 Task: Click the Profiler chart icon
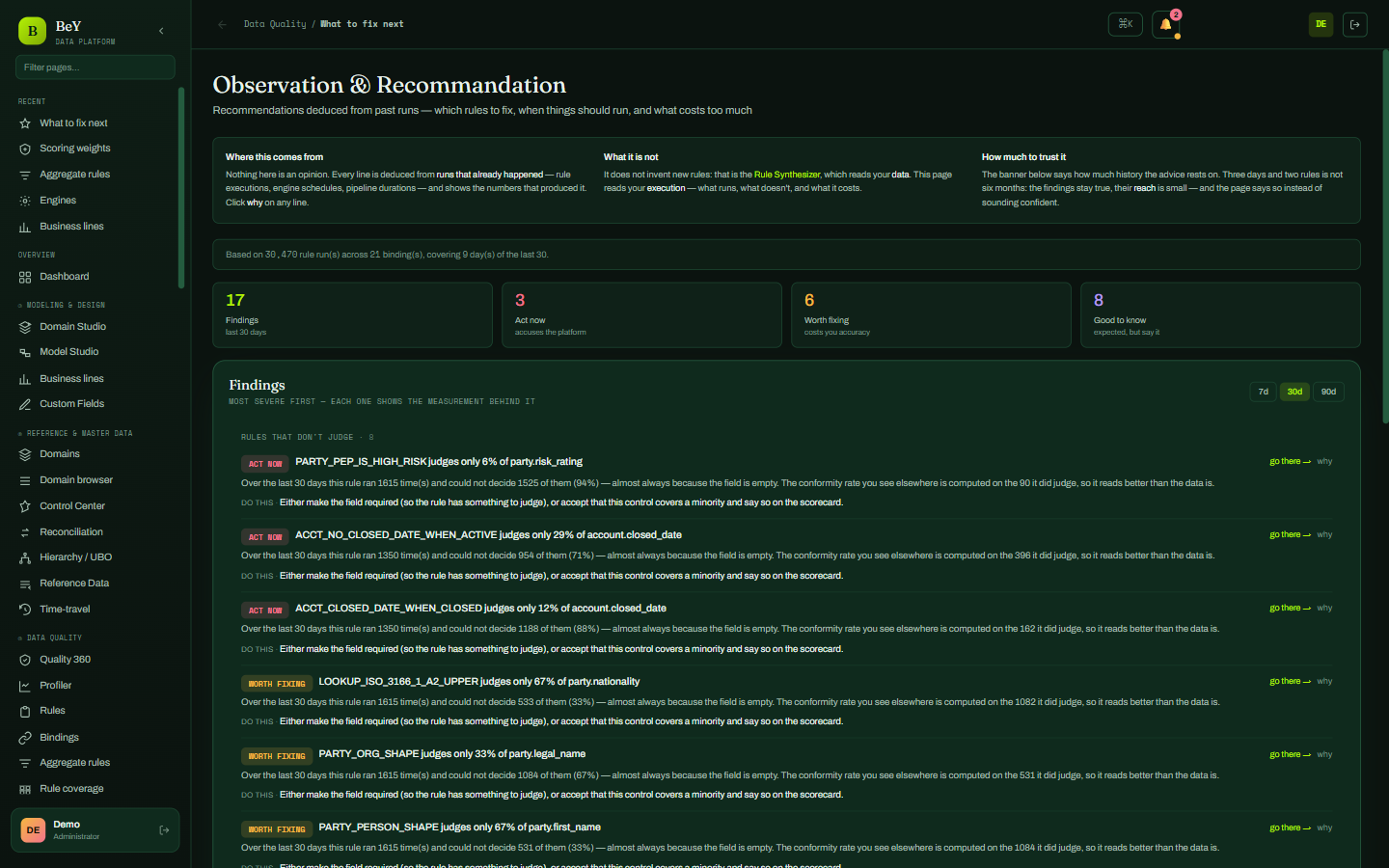coord(25,686)
